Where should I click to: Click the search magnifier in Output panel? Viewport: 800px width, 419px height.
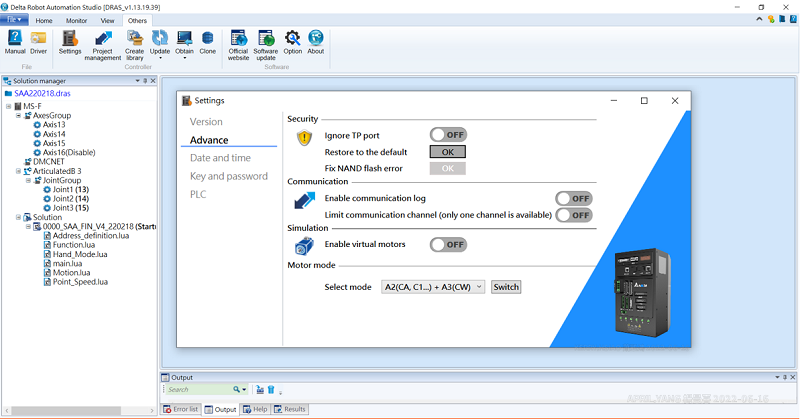point(236,389)
